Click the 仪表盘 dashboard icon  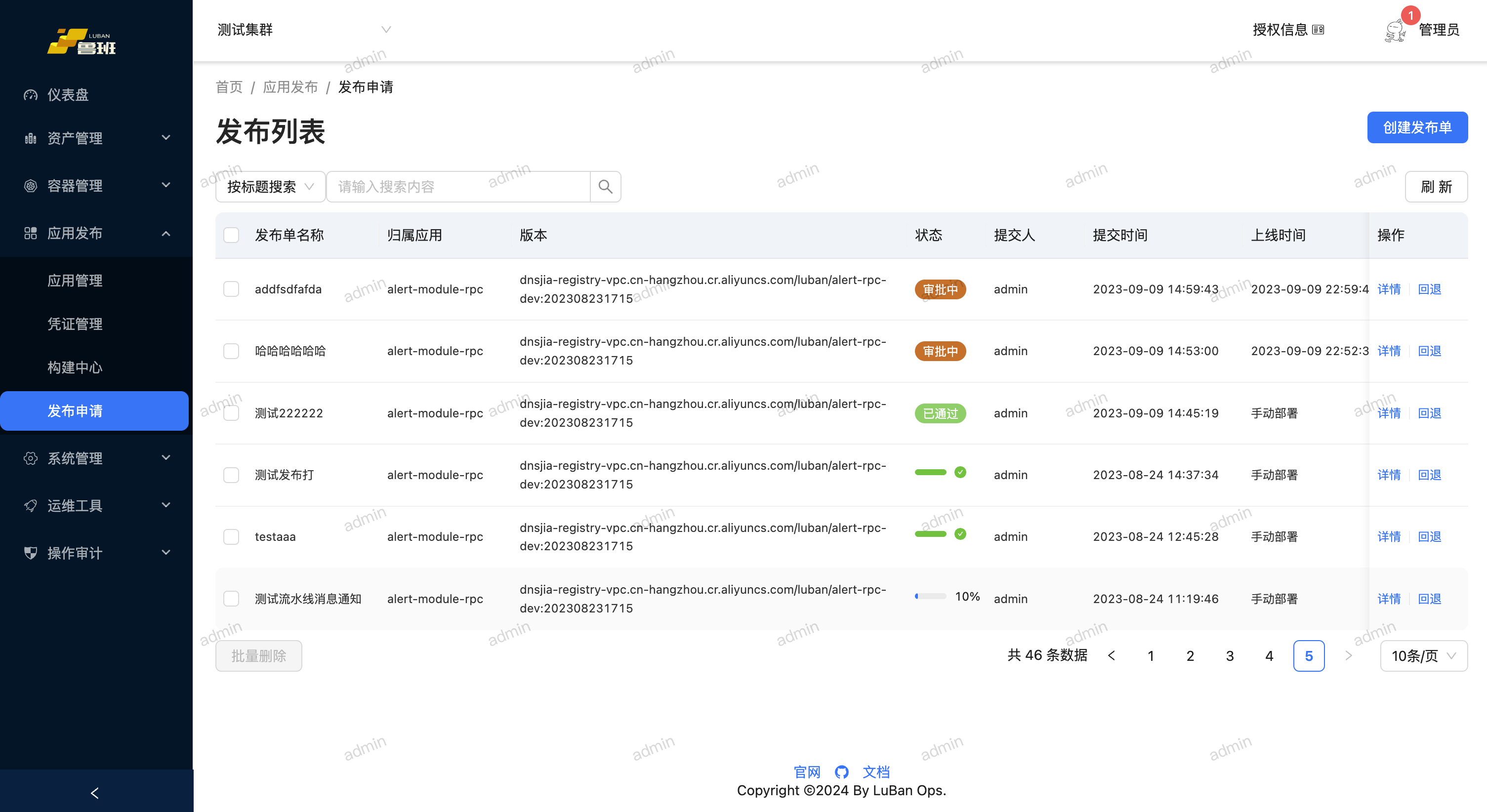coord(31,95)
